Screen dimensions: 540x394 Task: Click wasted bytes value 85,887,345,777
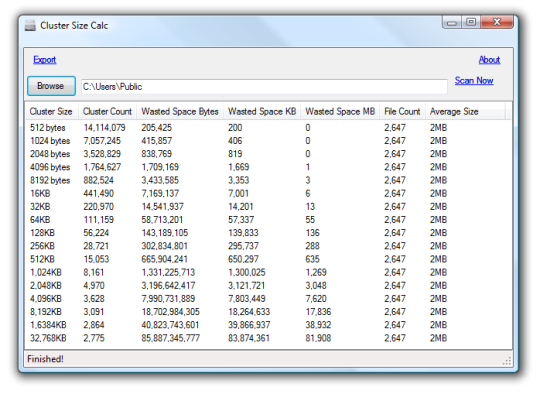pyautogui.click(x=170, y=338)
